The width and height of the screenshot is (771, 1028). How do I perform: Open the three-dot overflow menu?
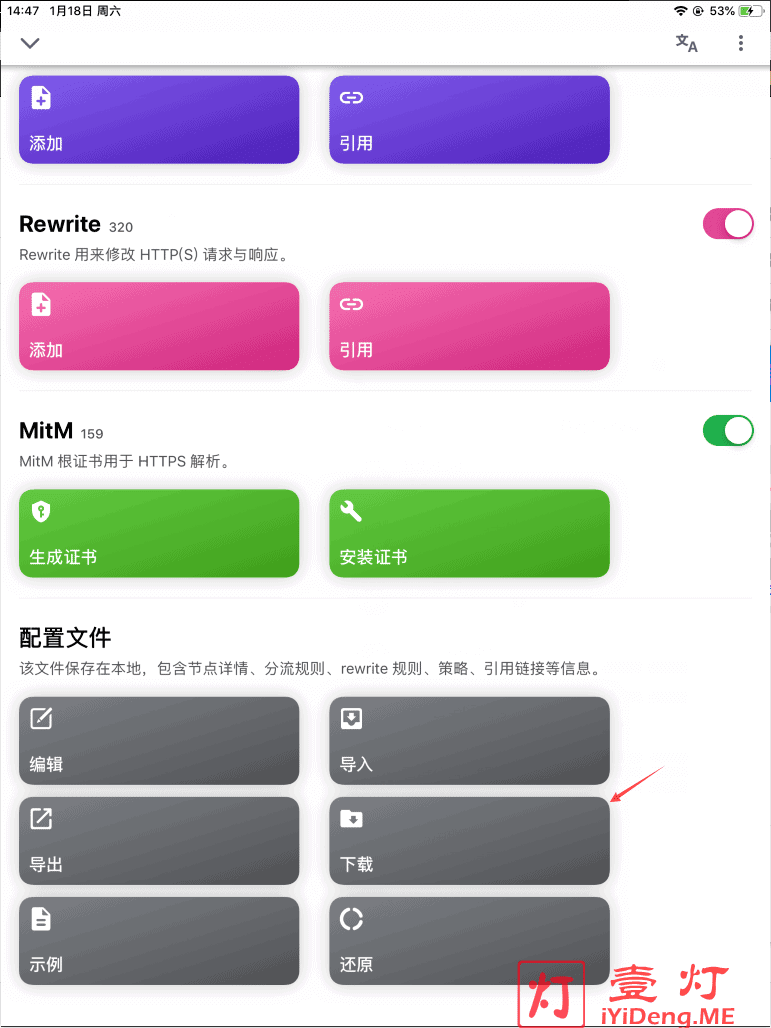[741, 43]
